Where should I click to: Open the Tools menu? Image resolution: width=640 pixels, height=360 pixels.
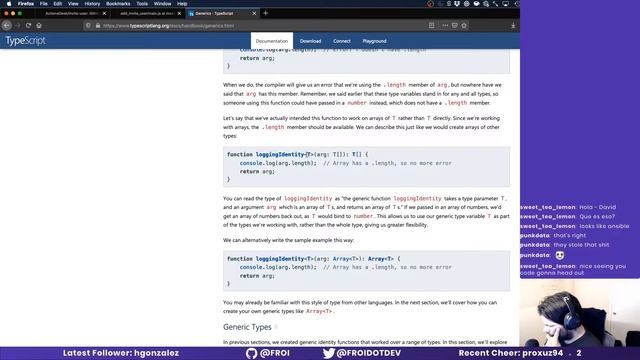tap(142, 4)
